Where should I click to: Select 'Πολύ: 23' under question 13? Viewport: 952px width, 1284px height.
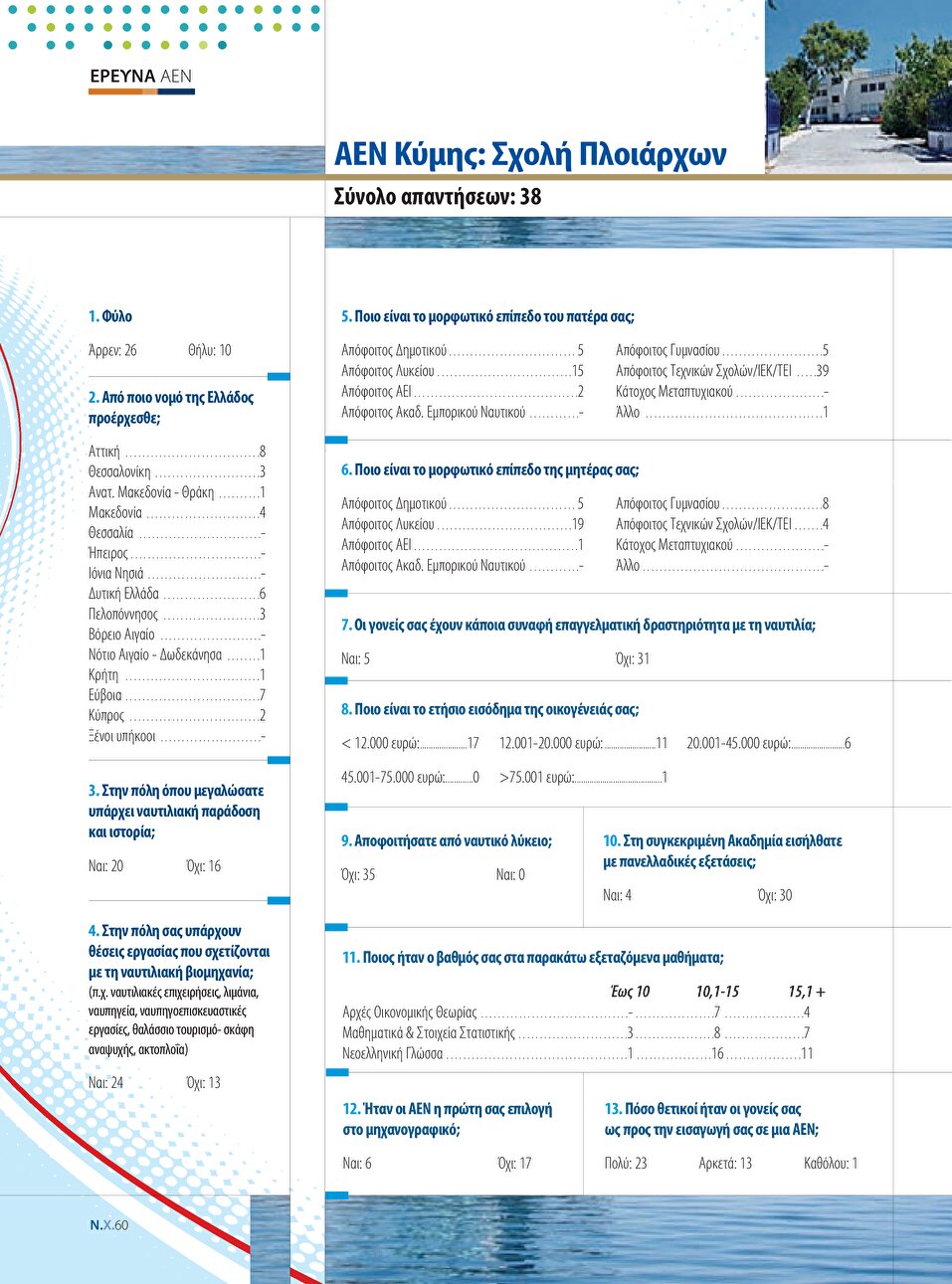pyautogui.click(x=626, y=1164)
